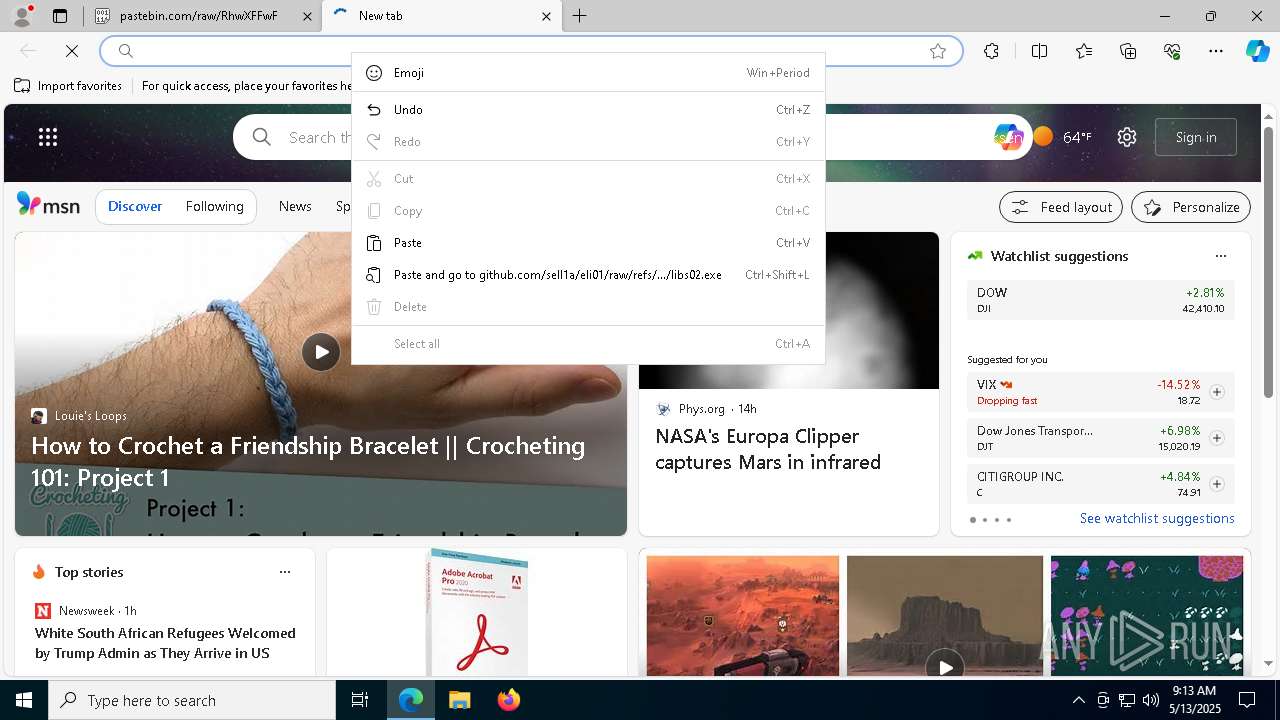This screenshot has width=1280, height=720.
Task: Click the volume icon in the tray
Action: tap(1150, 700)
